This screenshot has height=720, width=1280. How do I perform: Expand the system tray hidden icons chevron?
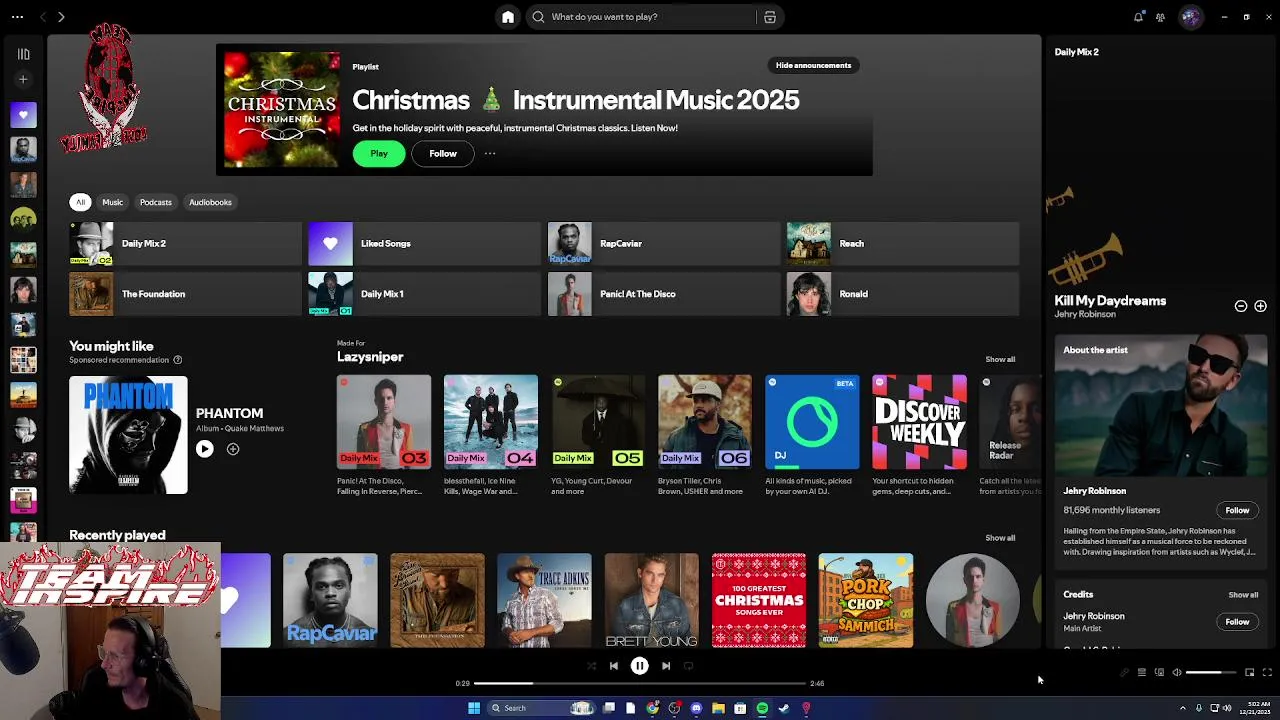coord(1183,708)
